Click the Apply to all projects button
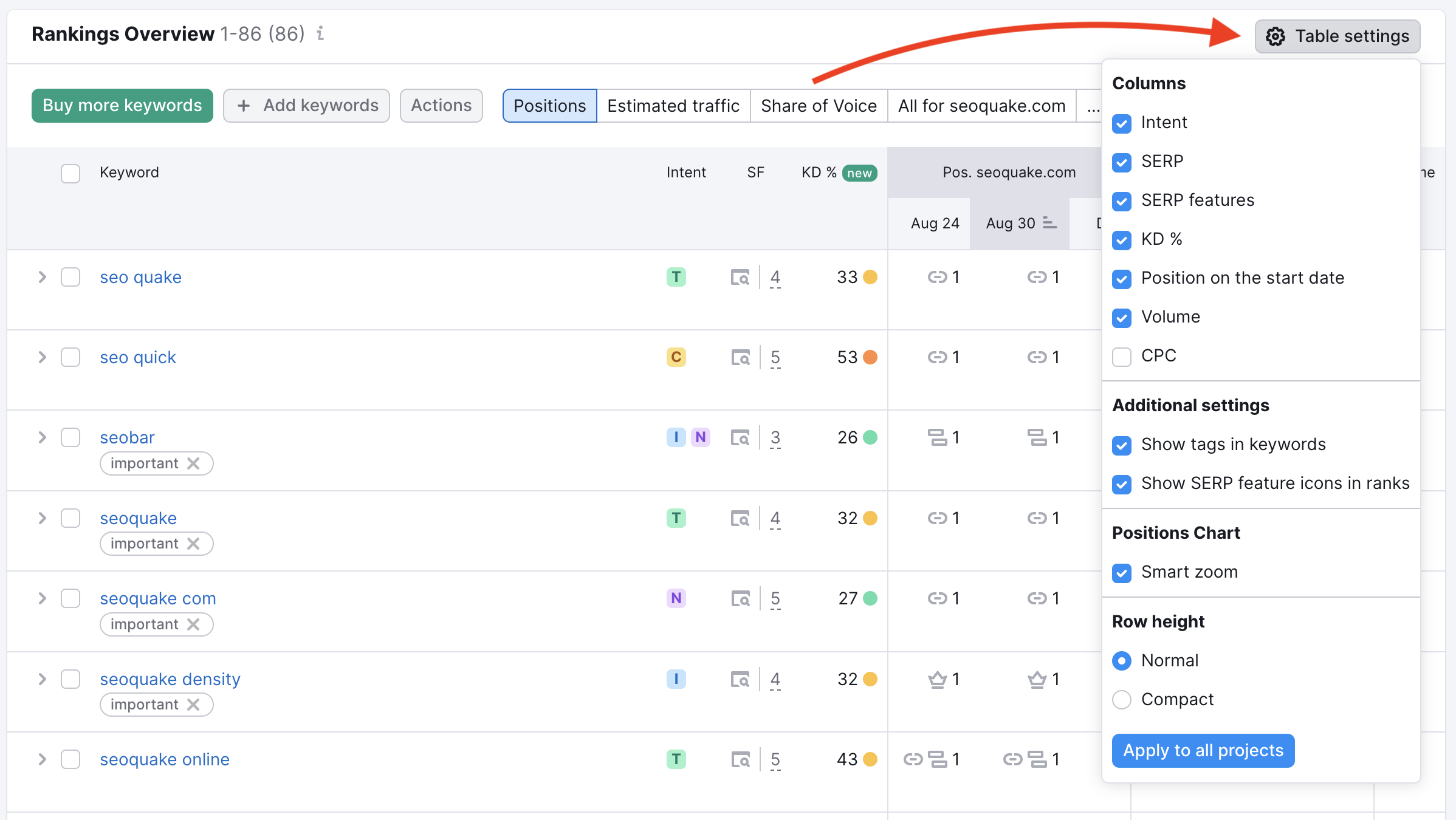 click(x=1202, y=750)
